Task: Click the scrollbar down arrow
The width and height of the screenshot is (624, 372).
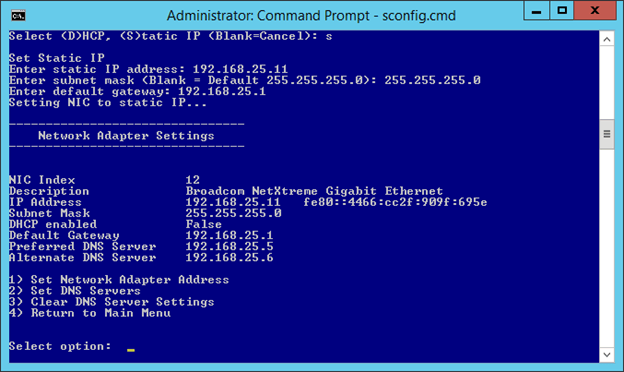Action: pyautogui.click(x=607, y=354)
